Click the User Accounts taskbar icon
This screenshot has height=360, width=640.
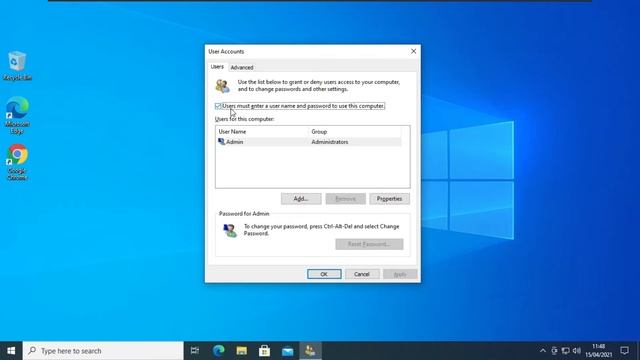pyautogui.click(x=310, y=351)
